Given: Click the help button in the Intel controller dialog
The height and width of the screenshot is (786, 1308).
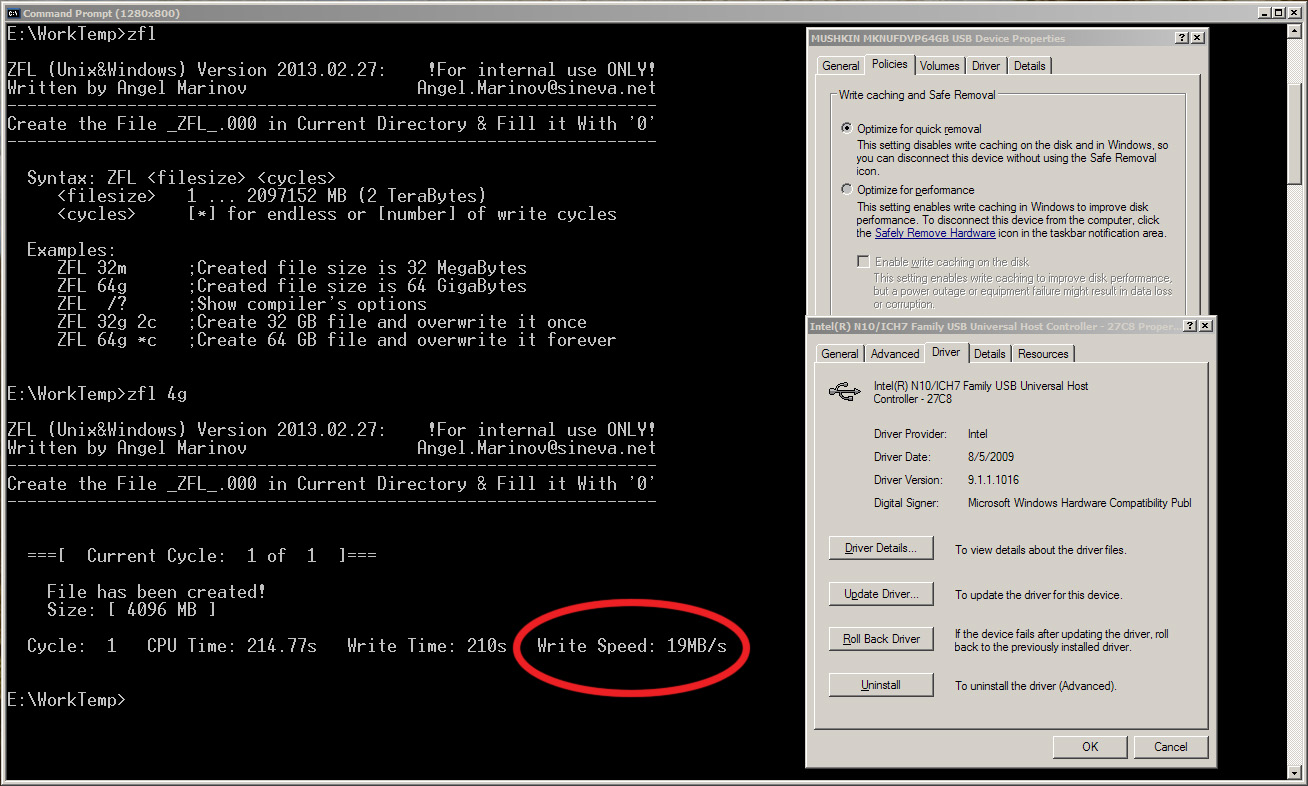Looking at the screenshot, I should (1189, 326).
